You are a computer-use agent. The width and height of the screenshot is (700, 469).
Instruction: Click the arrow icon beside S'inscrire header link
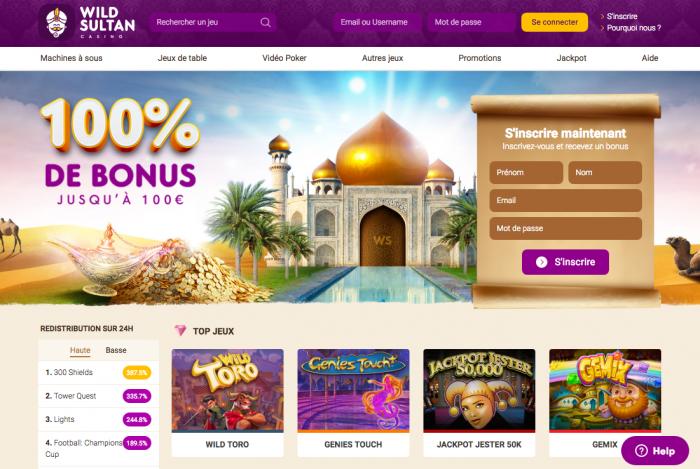pos(602,17)
